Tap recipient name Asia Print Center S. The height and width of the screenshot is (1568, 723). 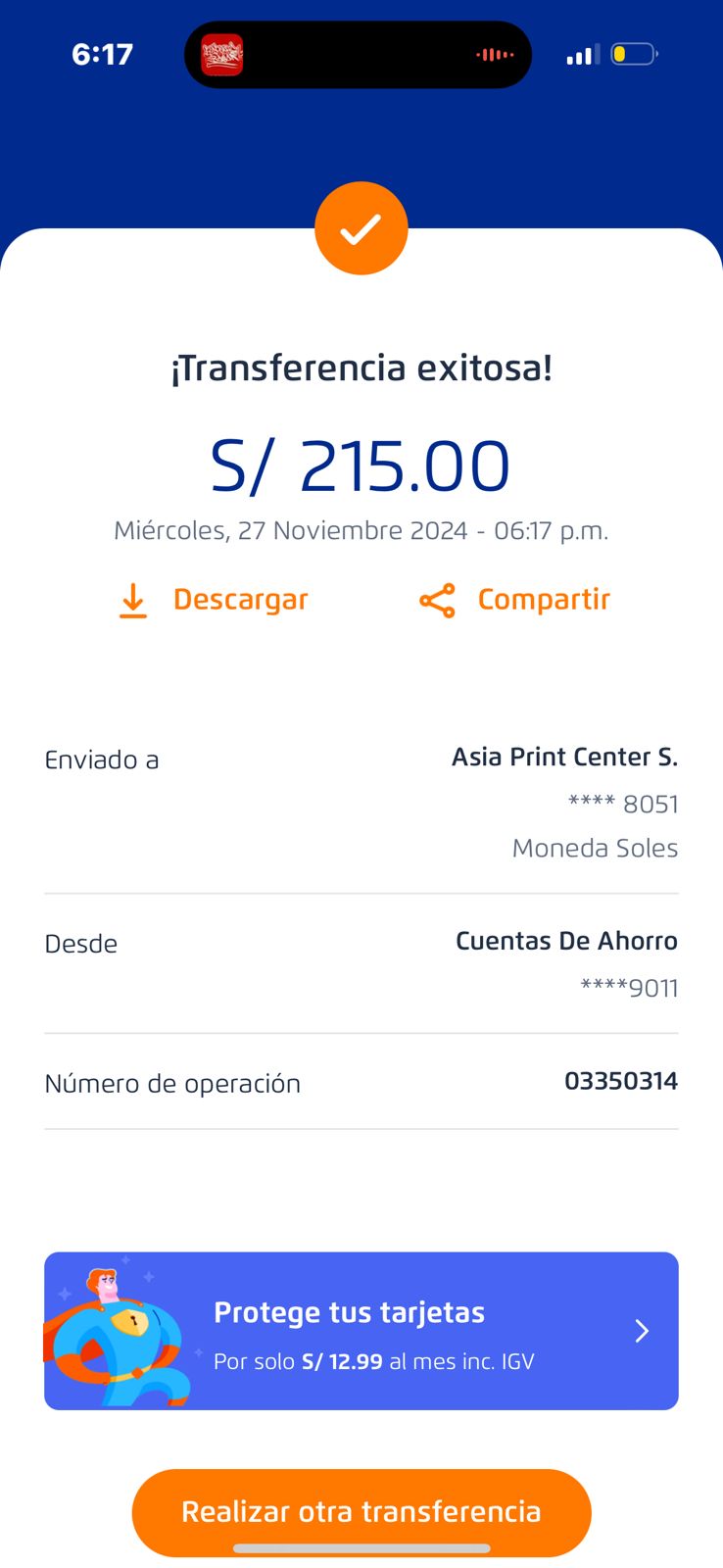click(x=564, y=757)
